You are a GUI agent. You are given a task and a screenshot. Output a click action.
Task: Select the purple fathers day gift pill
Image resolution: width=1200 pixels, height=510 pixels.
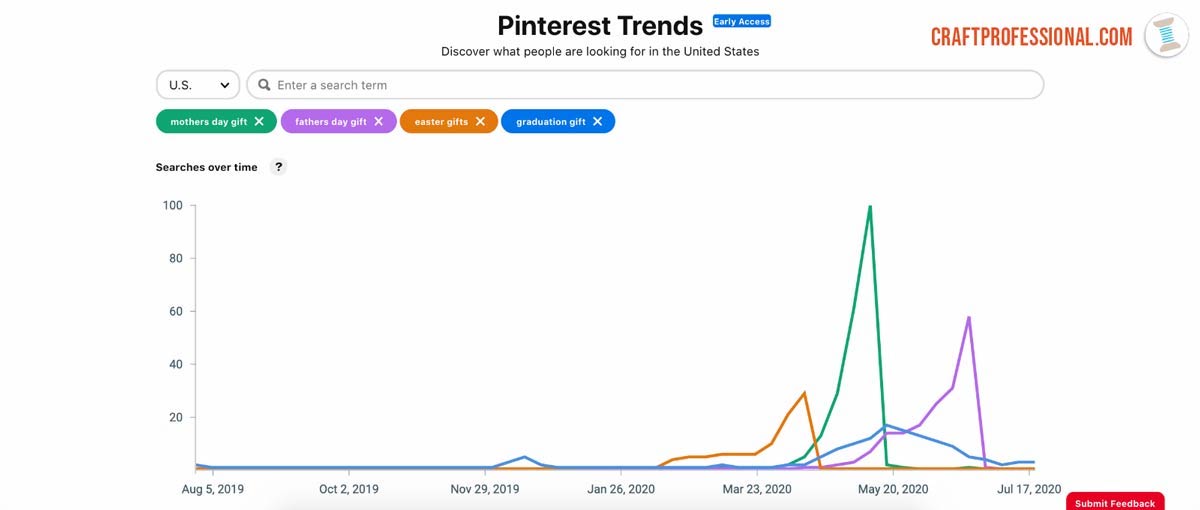(330, 122)
